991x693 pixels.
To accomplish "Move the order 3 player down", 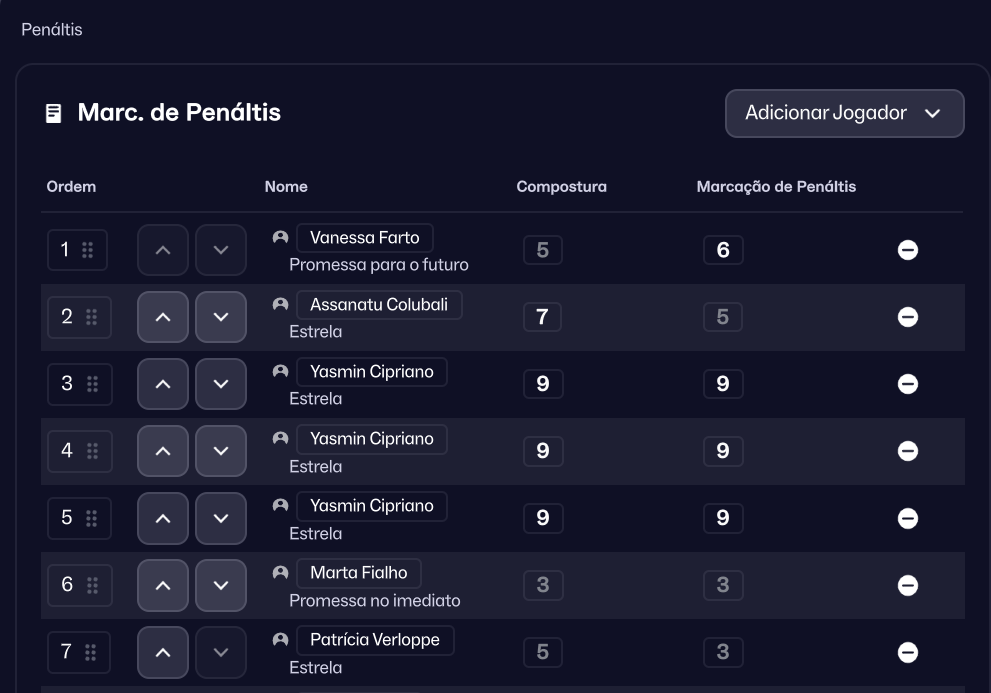I will (x=221, y=384).
